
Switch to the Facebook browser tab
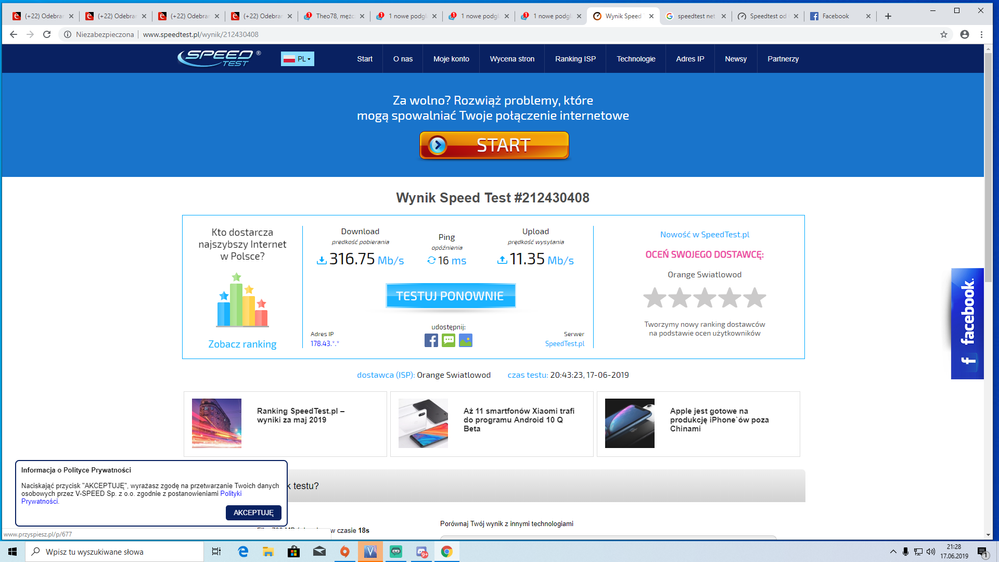pos(837,16)
